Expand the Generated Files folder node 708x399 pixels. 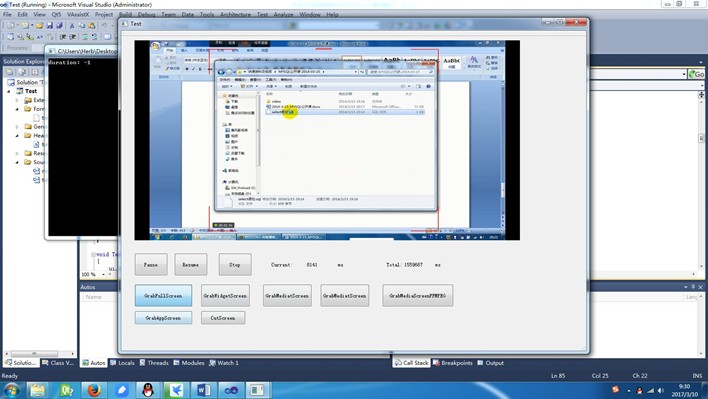(18, 126)
